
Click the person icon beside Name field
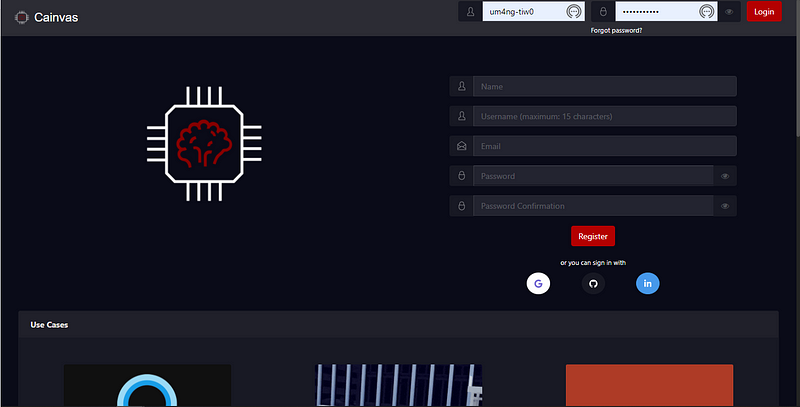(x=462, y=86)
